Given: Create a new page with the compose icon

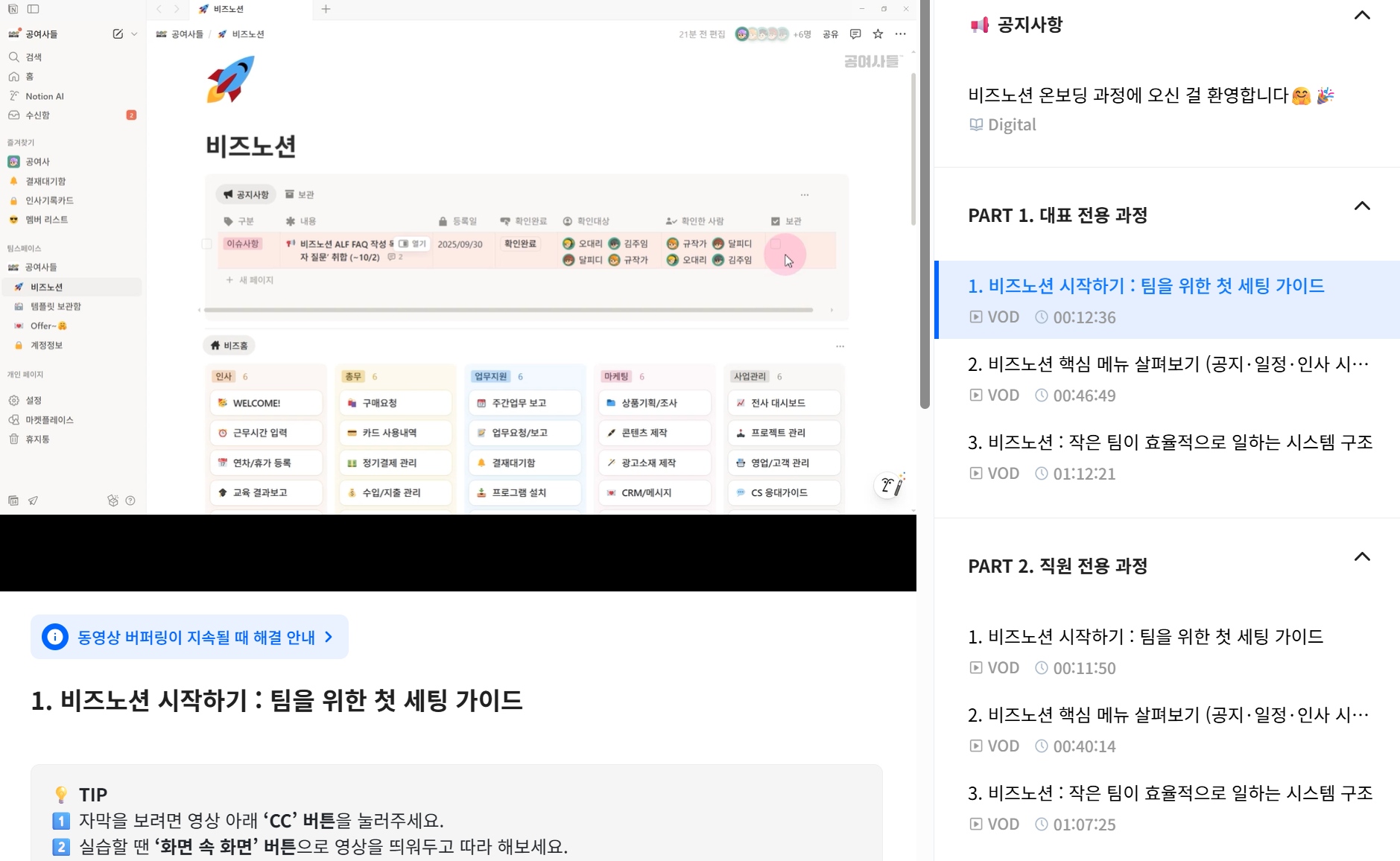Looking at the screenshot, I should (118, 34).
